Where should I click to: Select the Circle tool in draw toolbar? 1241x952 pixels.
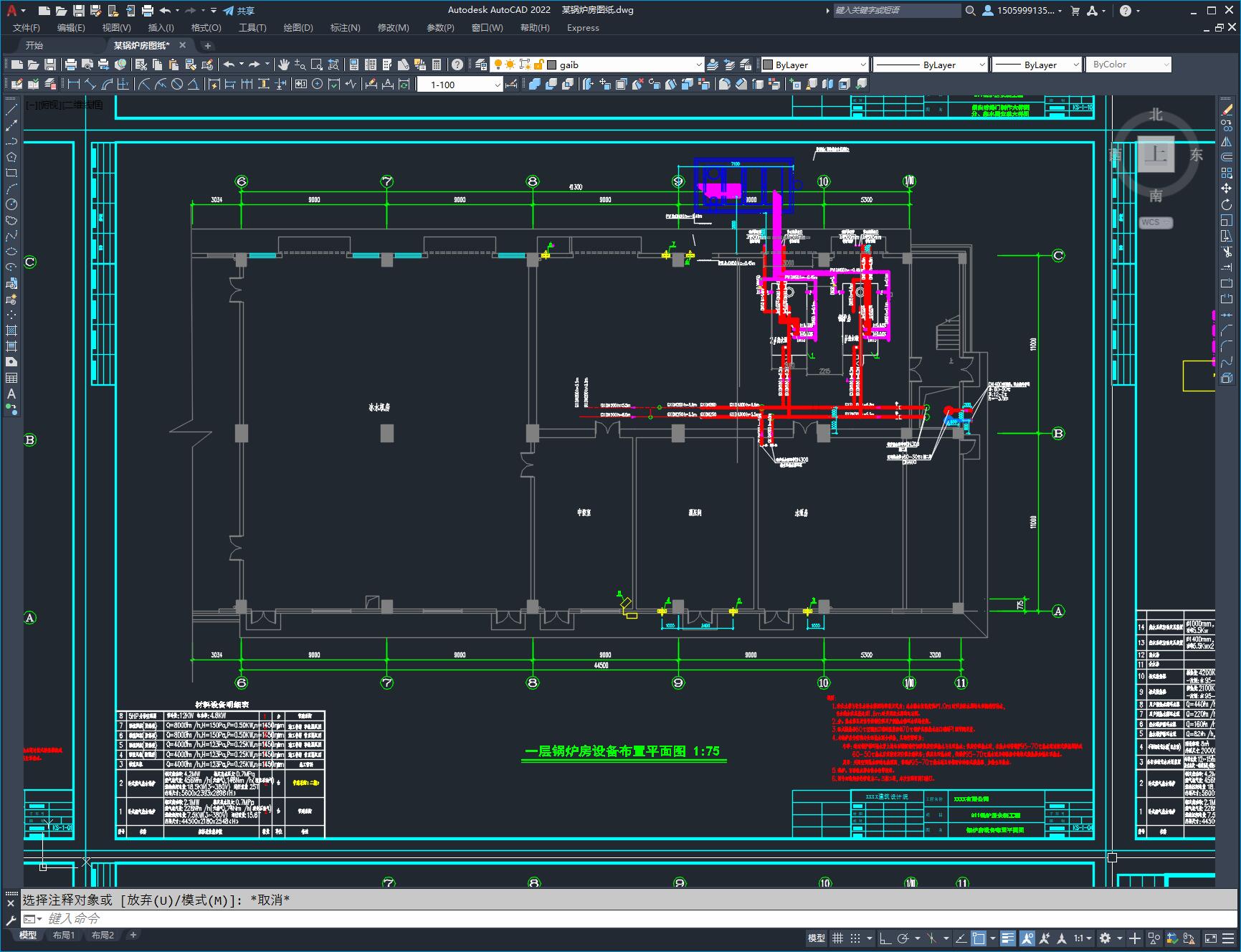(x=11, y=204)
